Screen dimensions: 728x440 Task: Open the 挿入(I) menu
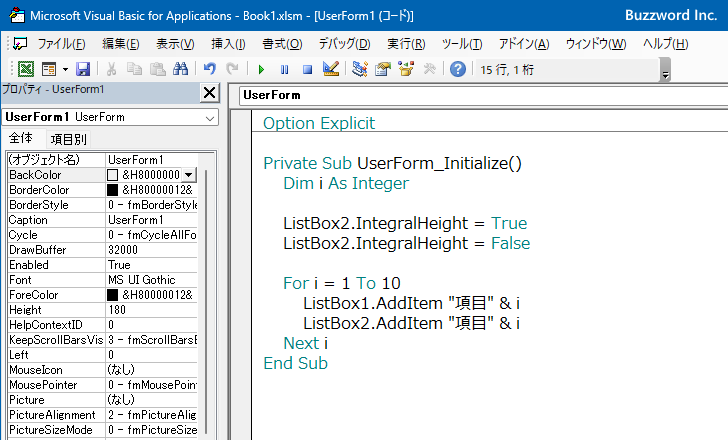pos(228,44)
